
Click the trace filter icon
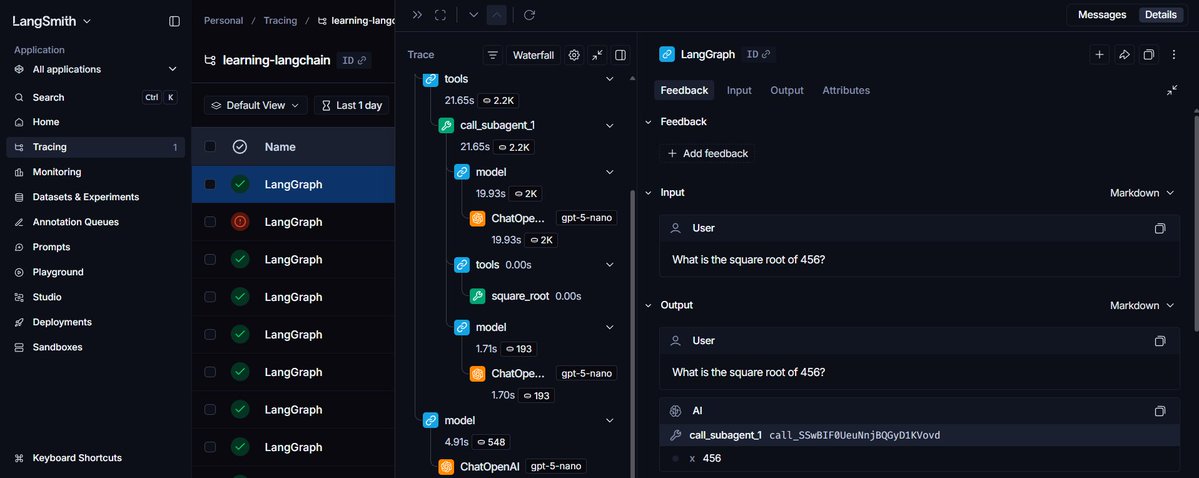tap(493, 55)
